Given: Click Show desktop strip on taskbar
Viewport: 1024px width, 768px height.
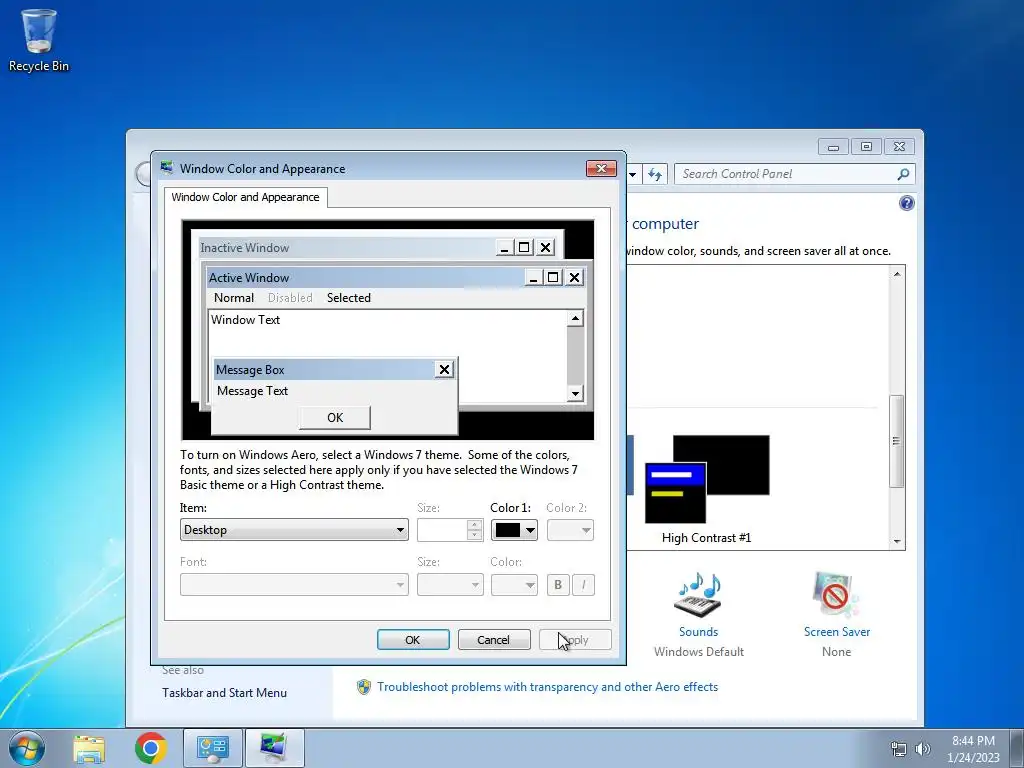Looking at the screenshot, I should pyautogui.click(x=1017, y=748).
